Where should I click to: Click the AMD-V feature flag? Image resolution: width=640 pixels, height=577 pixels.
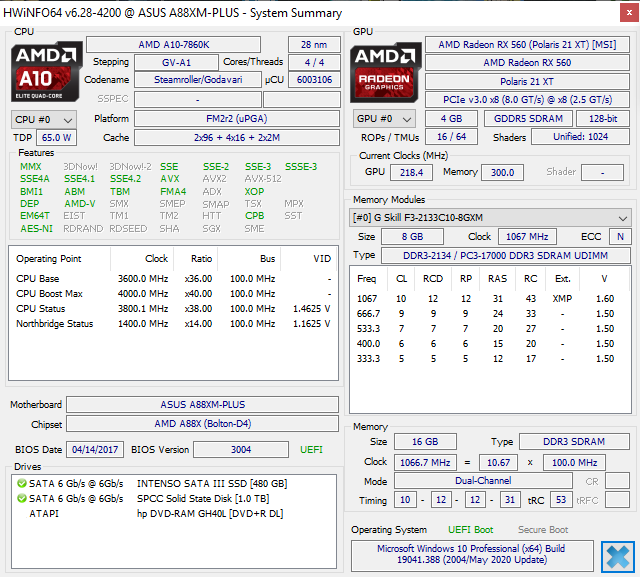point(80,204)
